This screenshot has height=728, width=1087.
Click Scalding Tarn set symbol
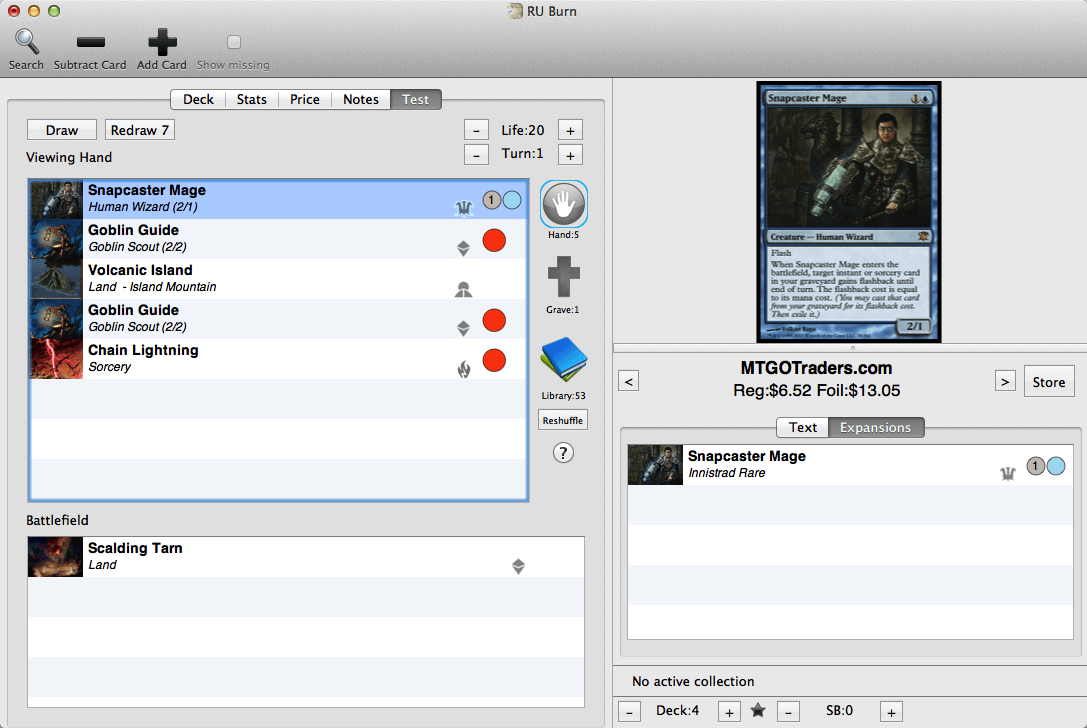click(x=519, y=566)
